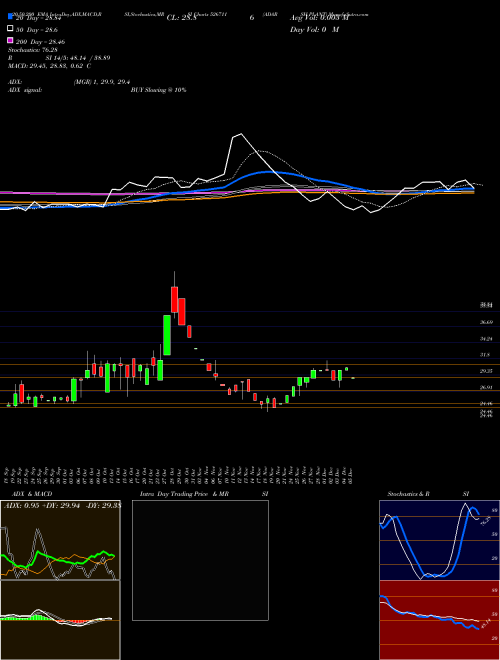The height and width of the screenshot is (660, 500).
Task: Click the 'Stochastics & R' panel title
Action: coord(409,494)
